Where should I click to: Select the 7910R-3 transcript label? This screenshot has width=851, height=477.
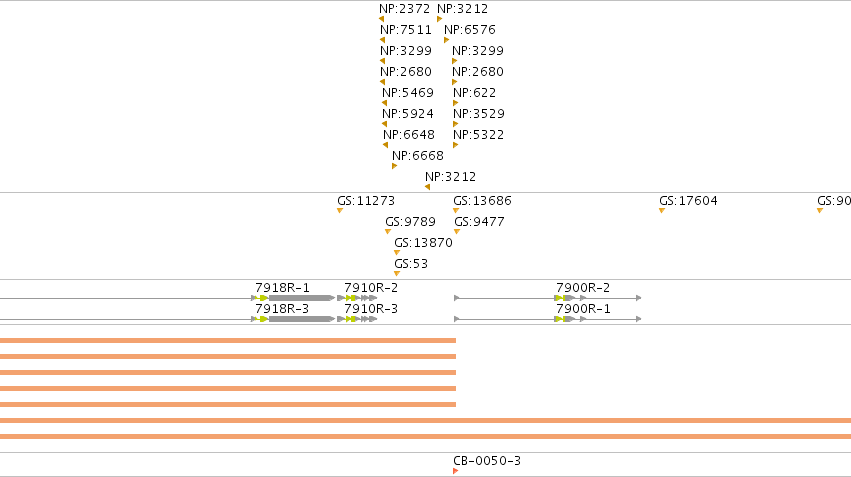point(371,309)
